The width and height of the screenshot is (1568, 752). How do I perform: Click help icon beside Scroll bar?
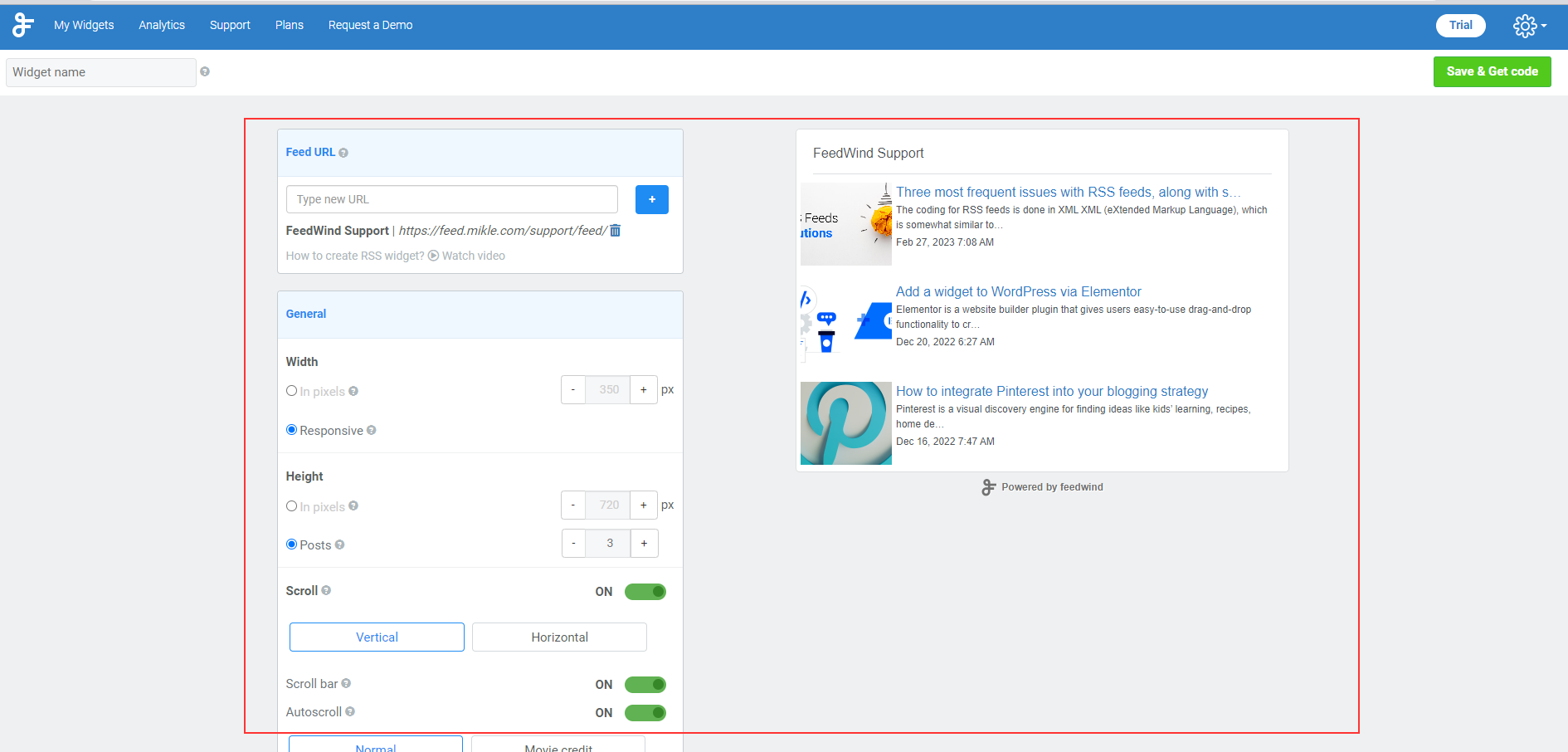pos(346,683)
